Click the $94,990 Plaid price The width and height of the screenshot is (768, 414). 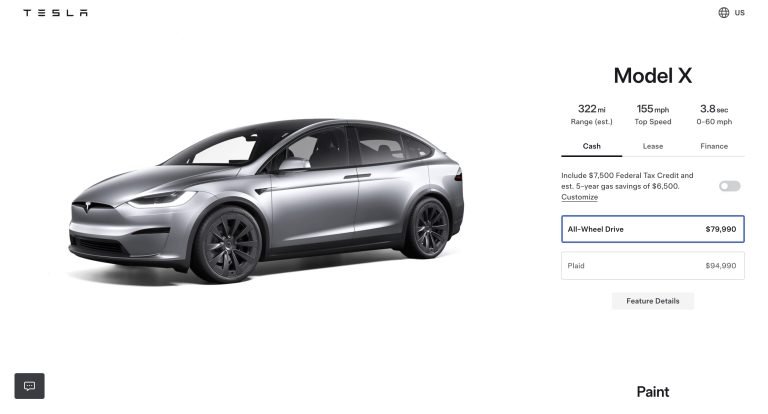(720, 266)
